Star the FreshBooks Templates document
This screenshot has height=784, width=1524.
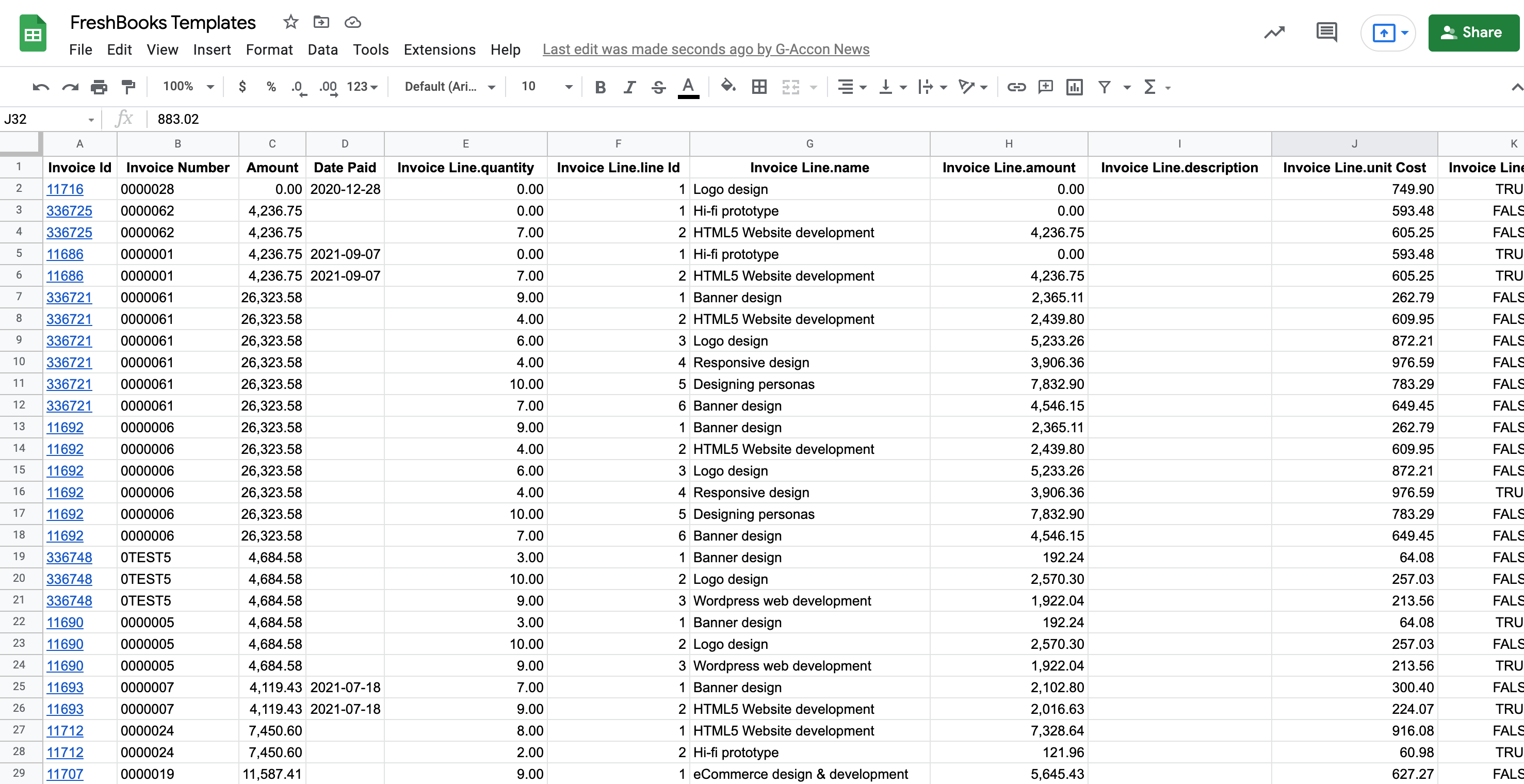click(290, 23)
